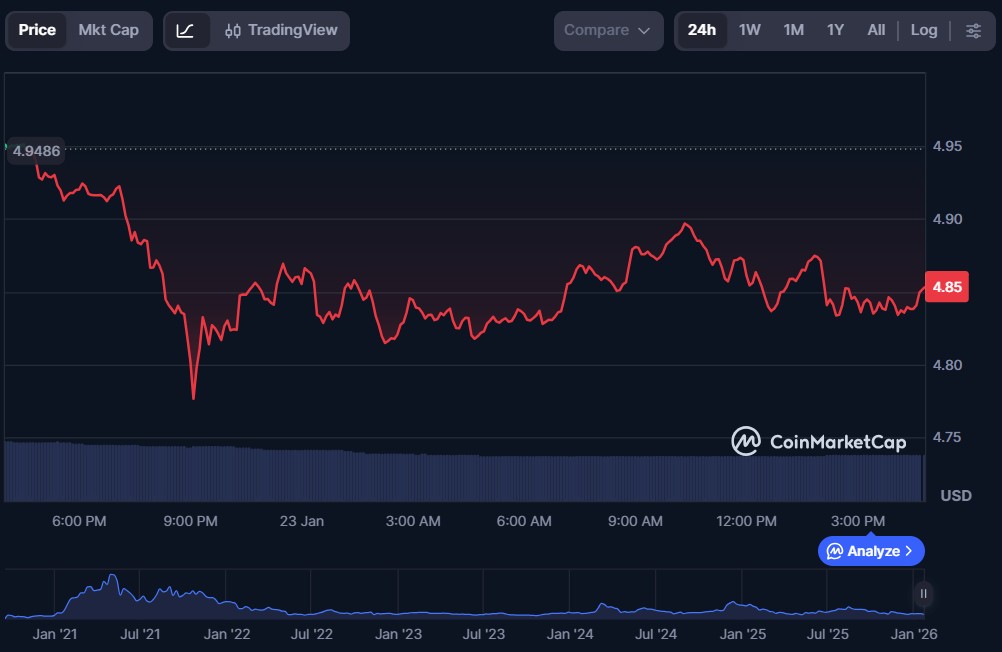Screen dimensions: 1002x652
Task: Click the 9:00 PM price dip point
Action: [x=193, y=398]
